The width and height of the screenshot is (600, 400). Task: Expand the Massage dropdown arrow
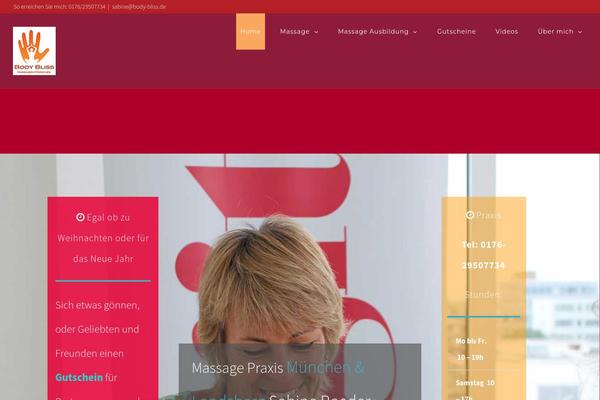pyautogui.click(x=316, y=32)
